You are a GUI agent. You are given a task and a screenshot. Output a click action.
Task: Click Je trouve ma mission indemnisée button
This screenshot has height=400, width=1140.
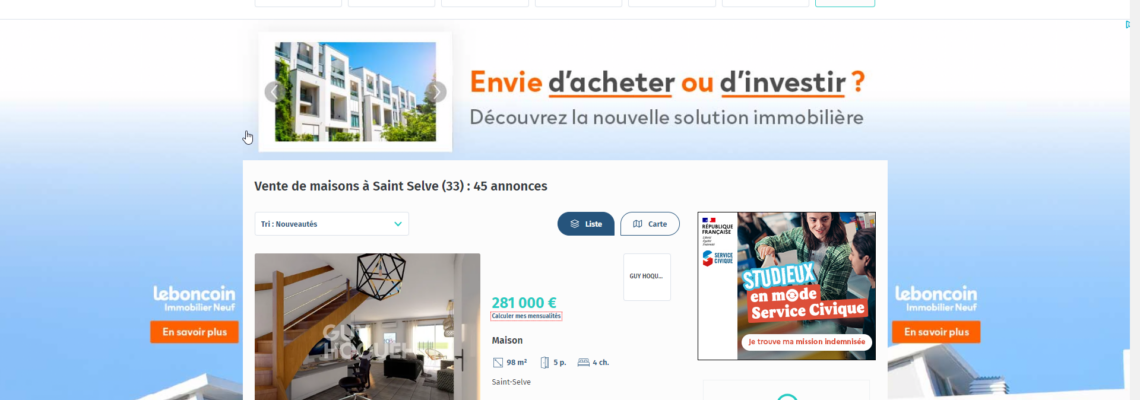pos(806,341)
